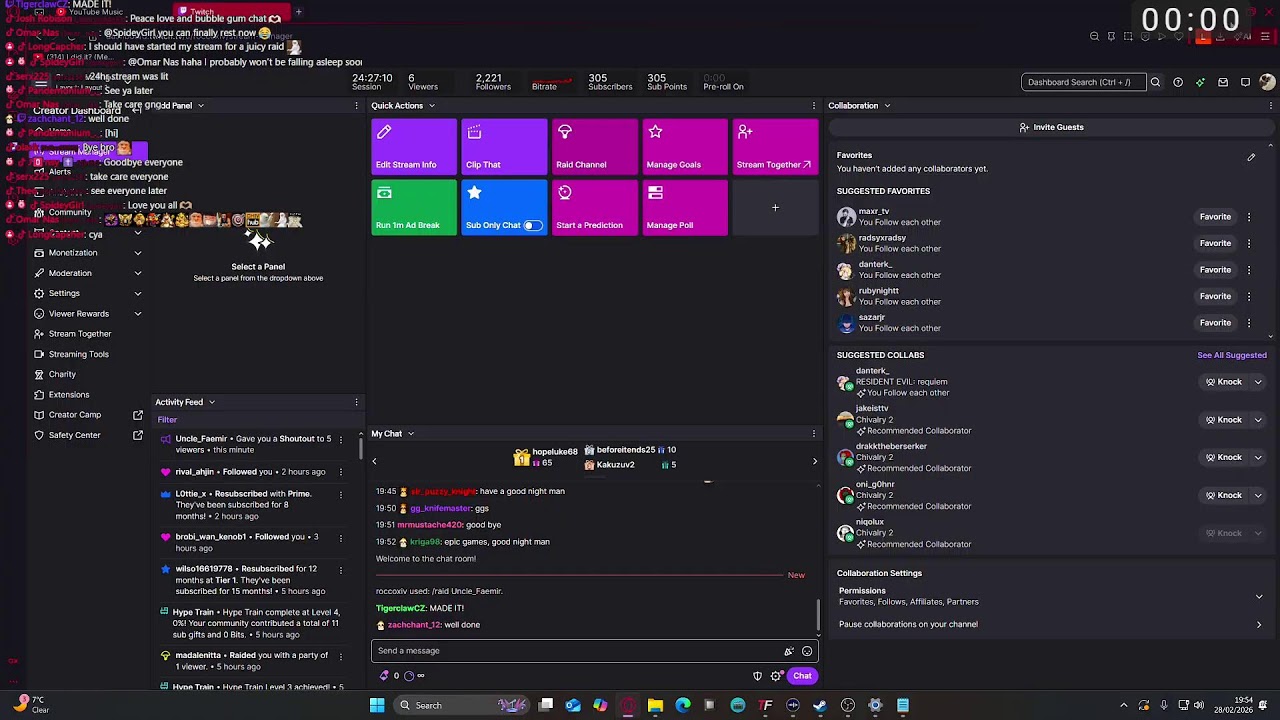Click the dashboard search magnifier icon

tap(1155, 82)
